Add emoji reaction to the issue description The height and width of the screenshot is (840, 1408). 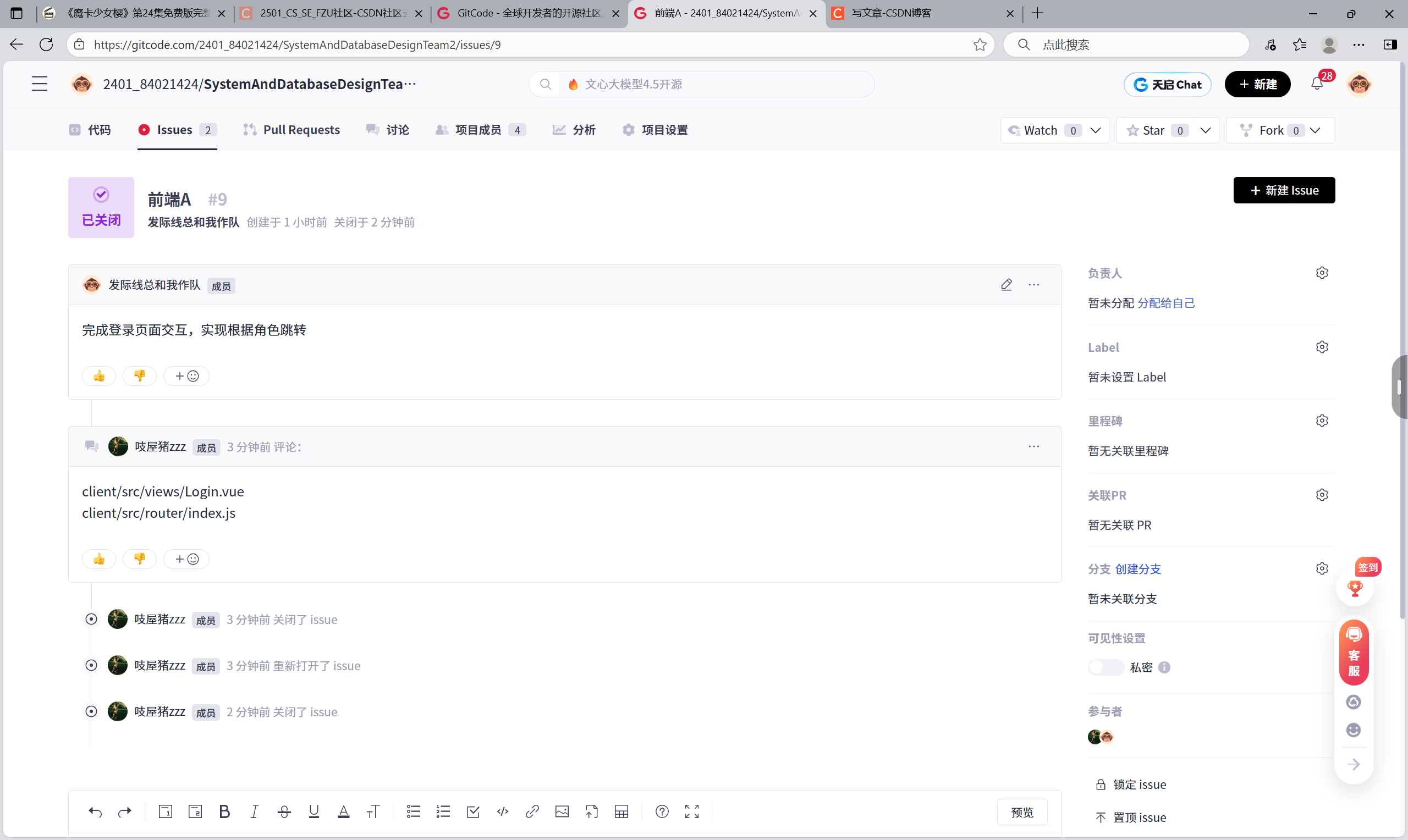186,376
